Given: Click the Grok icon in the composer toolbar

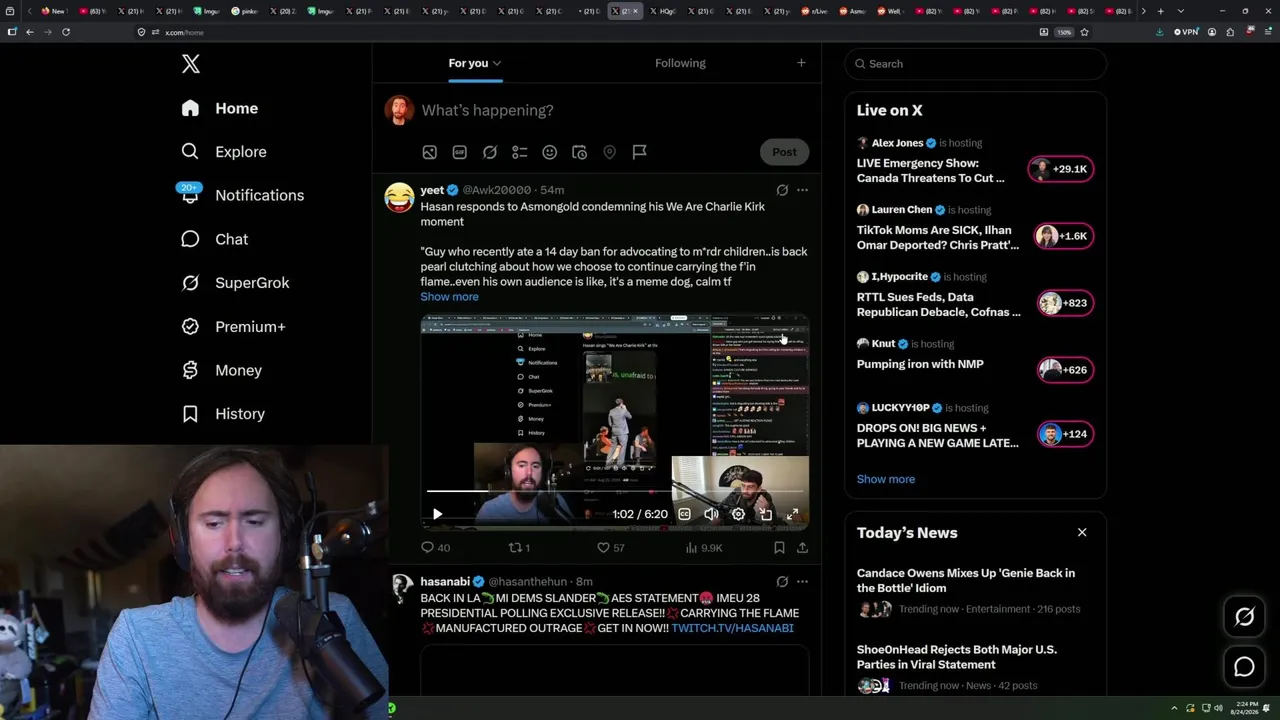Looking at the screenshot, I should (x=490, y=152).
